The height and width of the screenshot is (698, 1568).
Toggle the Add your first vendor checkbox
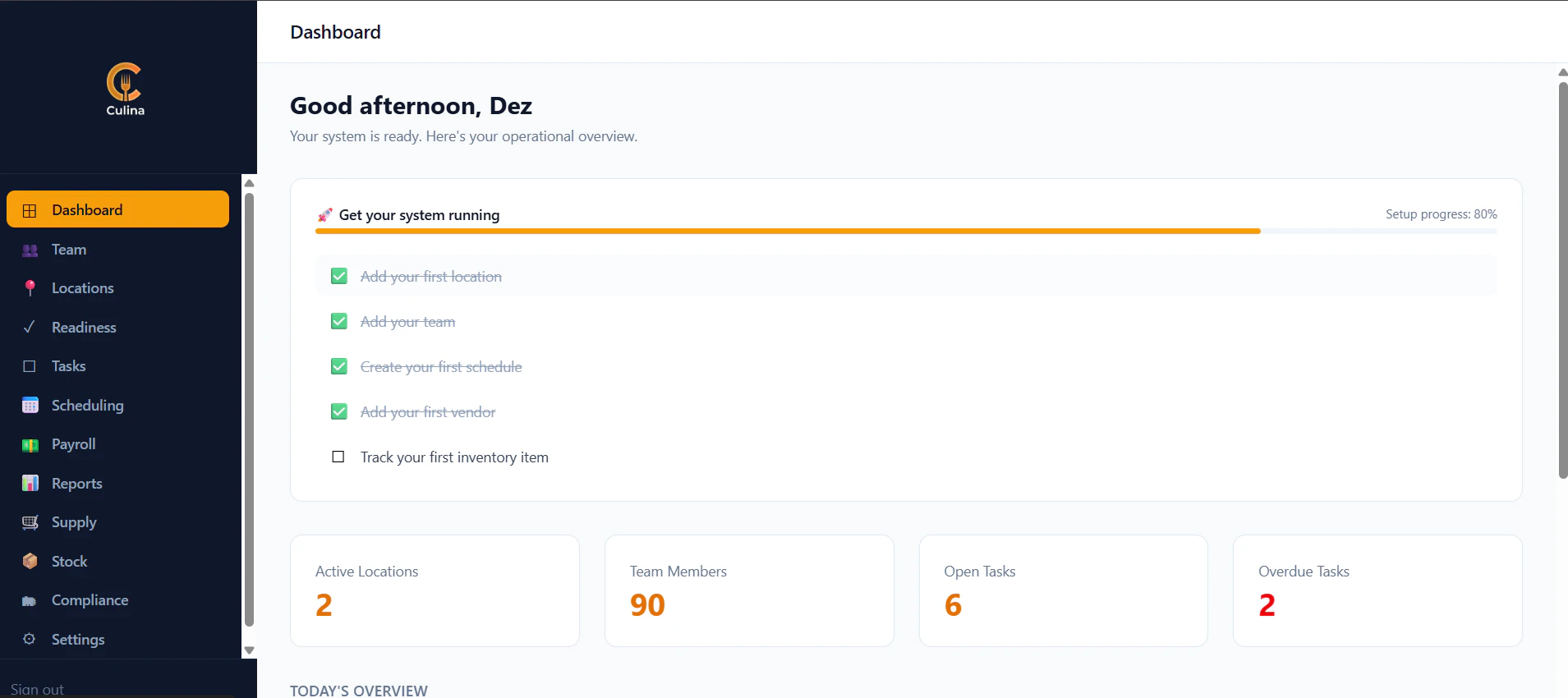point(338,411)
